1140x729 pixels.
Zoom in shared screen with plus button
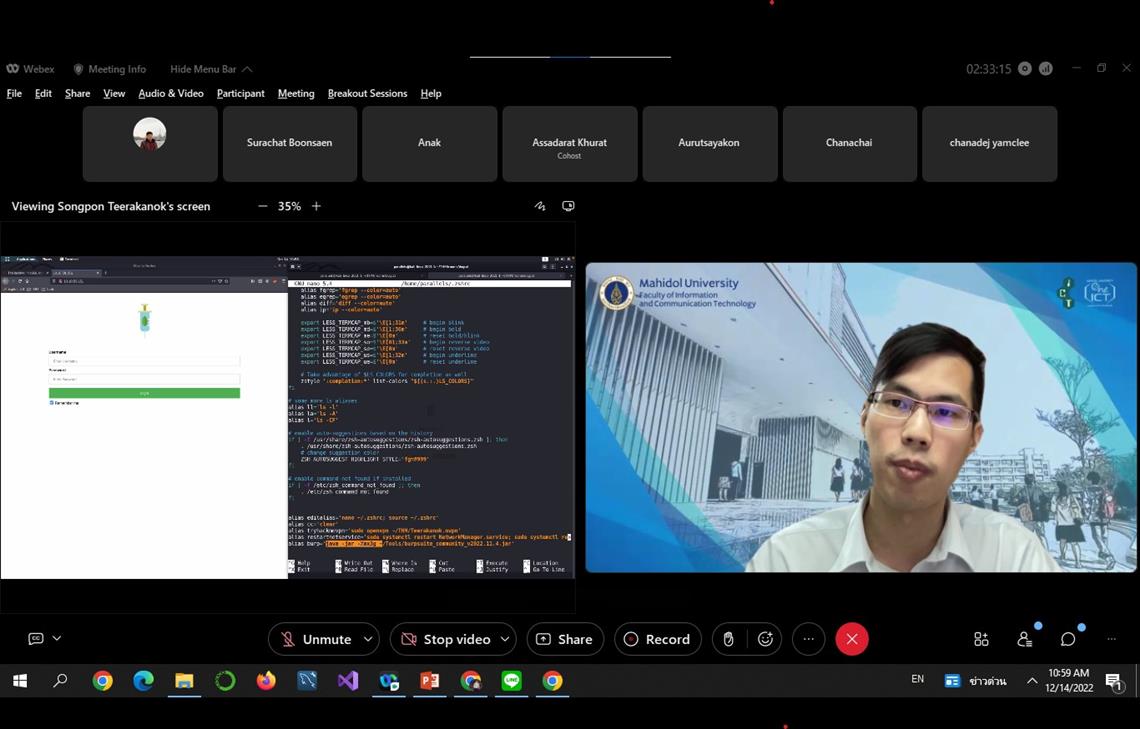(316, 206)
